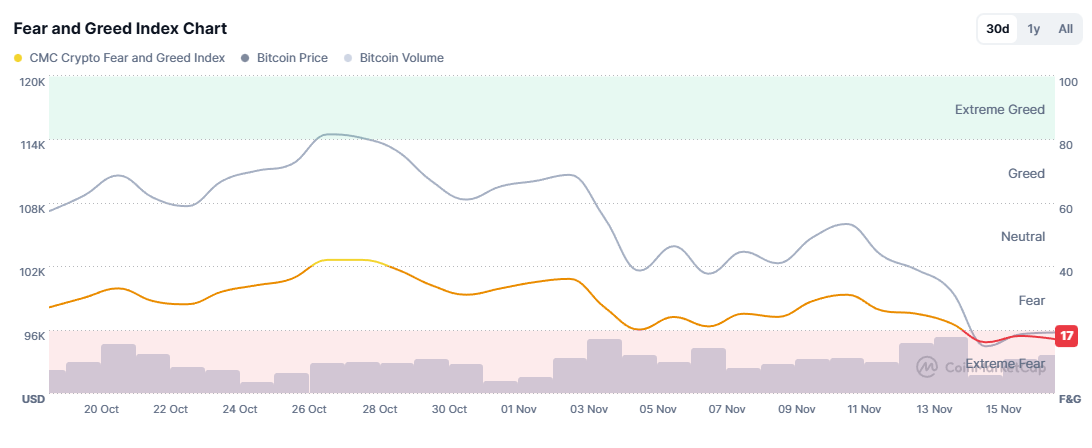The width and height of the screenshot is (1092, 448).
Task: Select the 03 Nov date axis marker
Action: 588,409
